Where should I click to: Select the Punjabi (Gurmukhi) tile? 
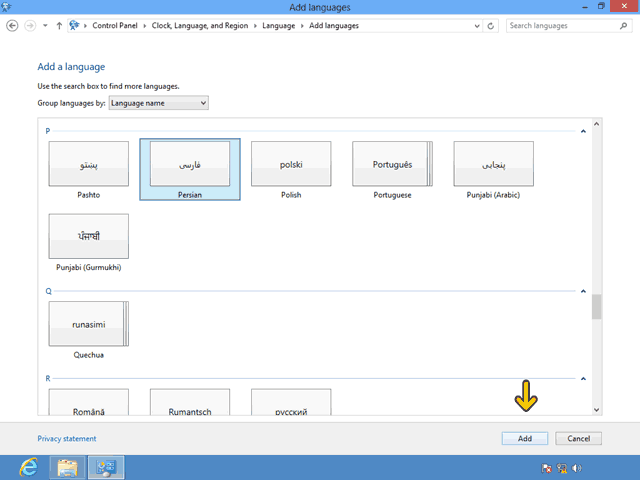[x=89, y=242]
